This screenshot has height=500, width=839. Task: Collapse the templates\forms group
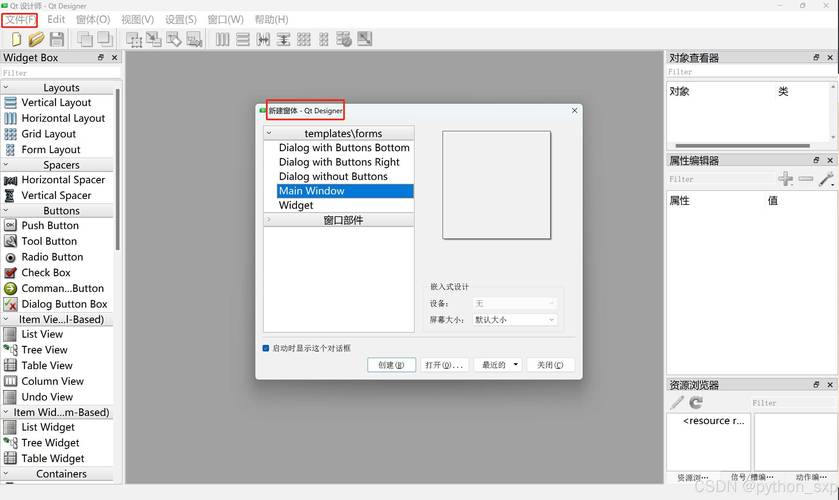(x=269, y=133)
